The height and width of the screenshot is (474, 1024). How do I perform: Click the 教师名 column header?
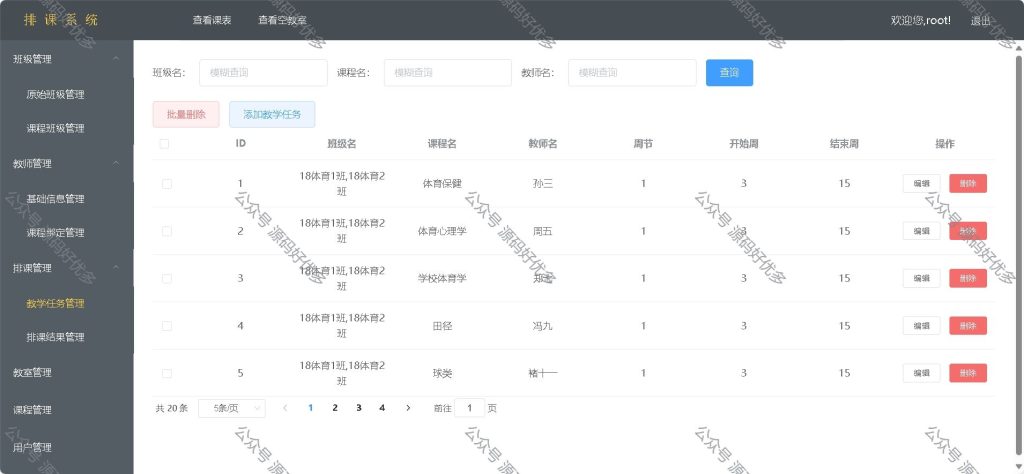(x=543, y=144)
